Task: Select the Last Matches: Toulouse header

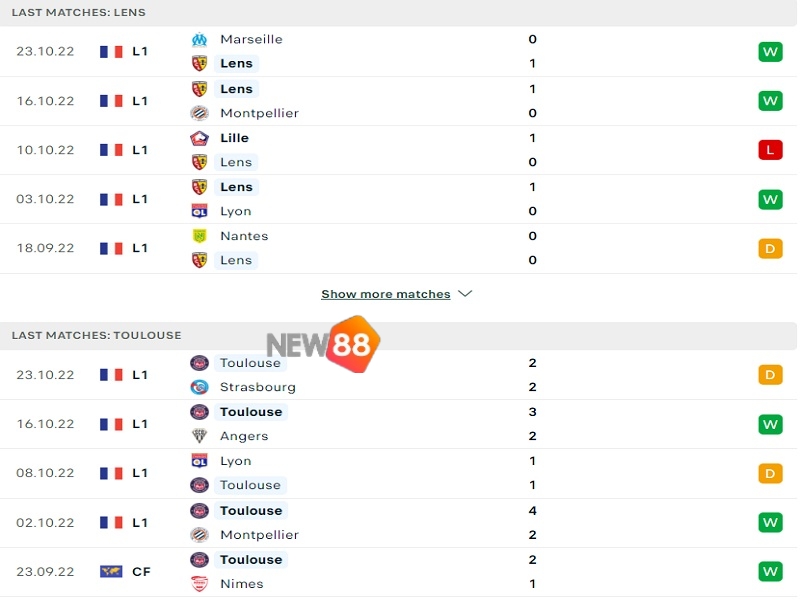Action: point(96,335)
